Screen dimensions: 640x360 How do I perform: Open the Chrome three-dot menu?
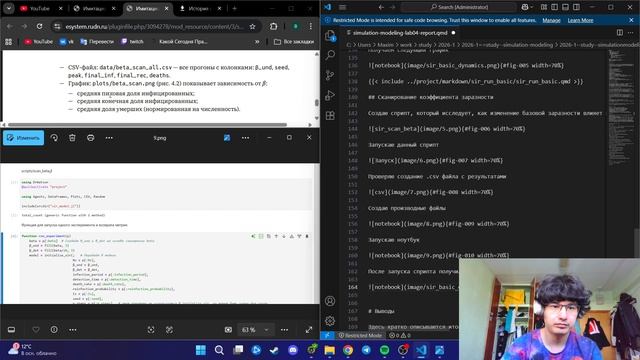[310, 26]
